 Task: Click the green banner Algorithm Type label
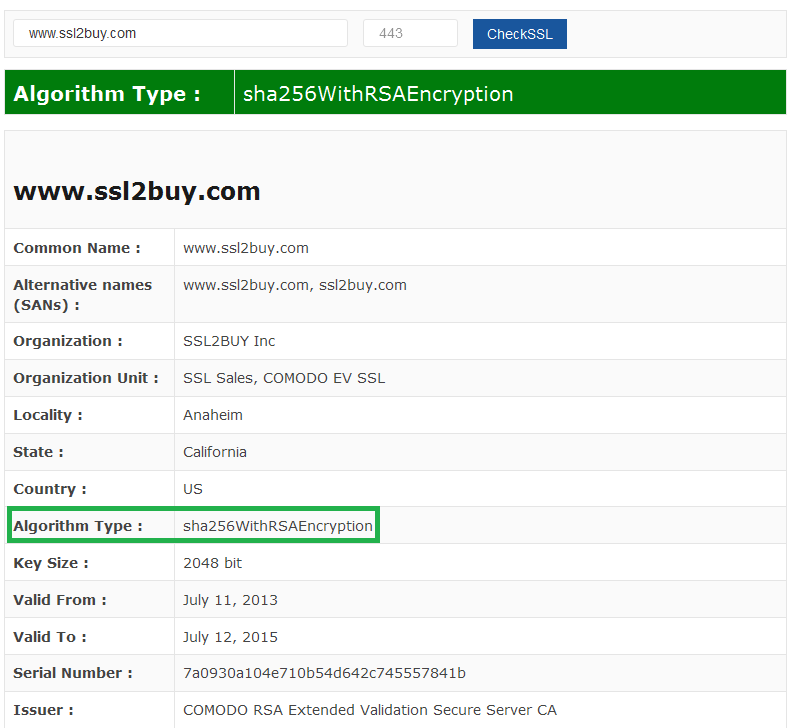coord(107,94)
